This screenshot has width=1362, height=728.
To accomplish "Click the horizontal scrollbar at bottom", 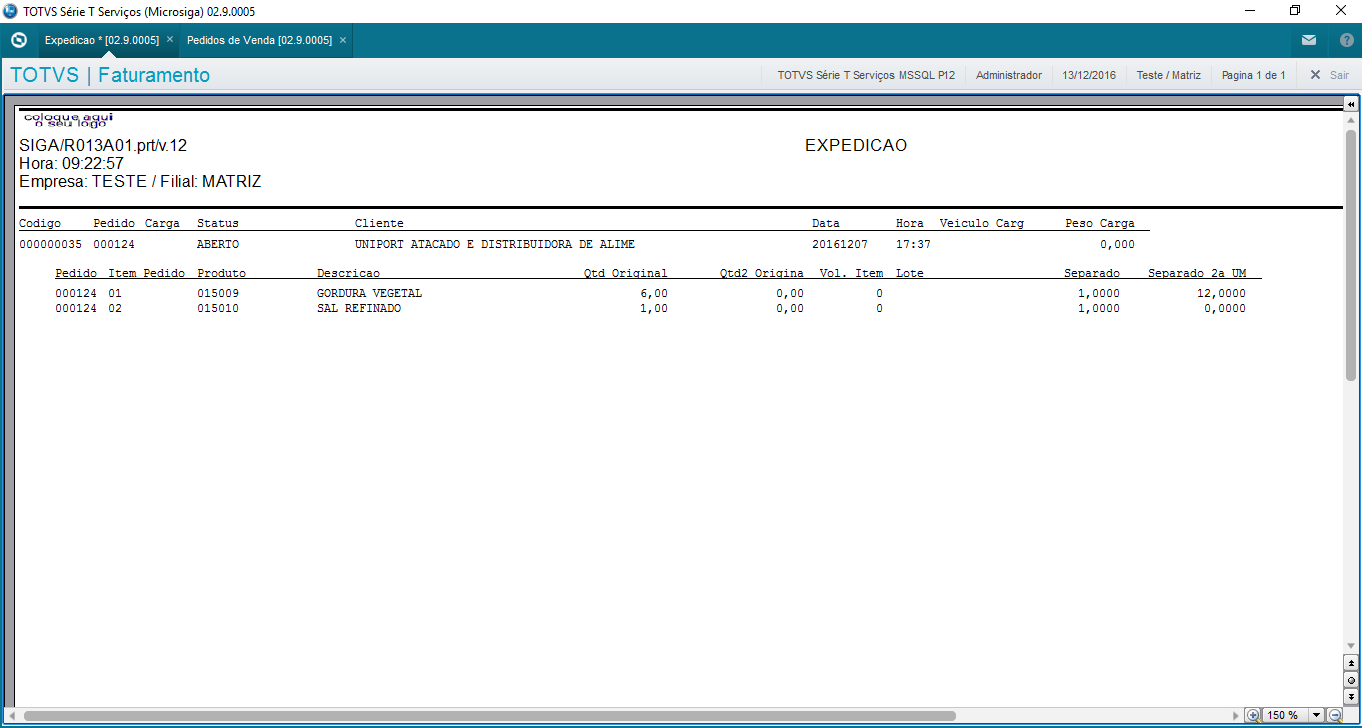I will [490, 716].
